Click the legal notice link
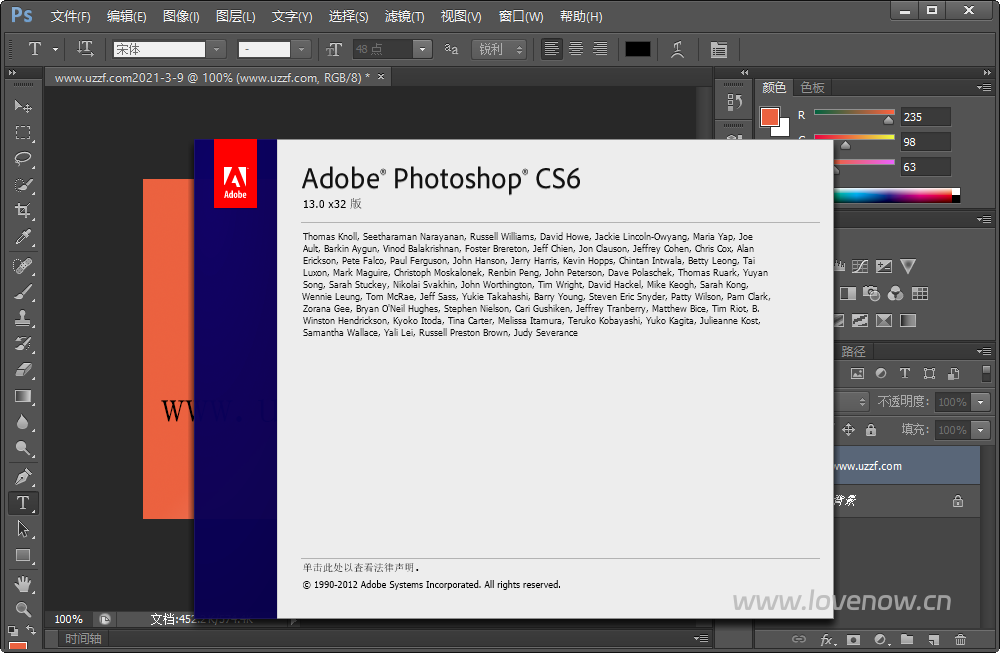The width and height of the screenshot is (1000, 653). (x=360, y=566)
